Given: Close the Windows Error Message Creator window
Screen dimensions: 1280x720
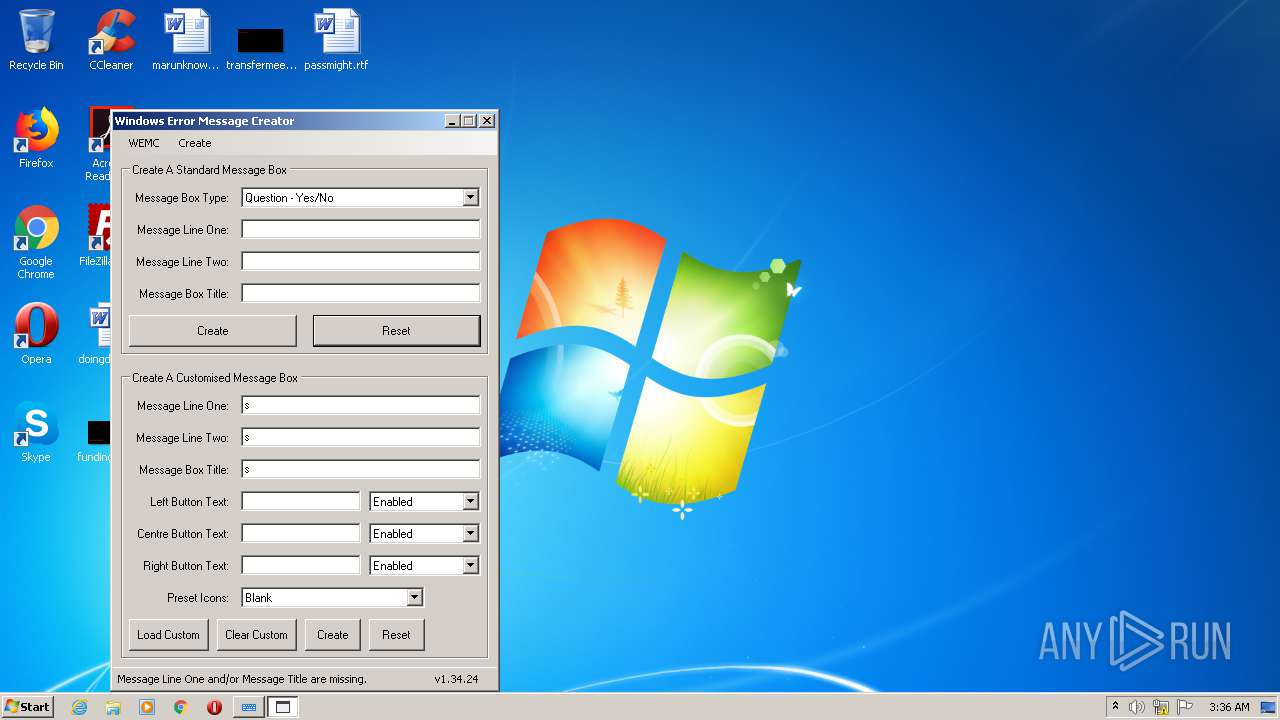Looking at the screenshot, I should point(487,121).
